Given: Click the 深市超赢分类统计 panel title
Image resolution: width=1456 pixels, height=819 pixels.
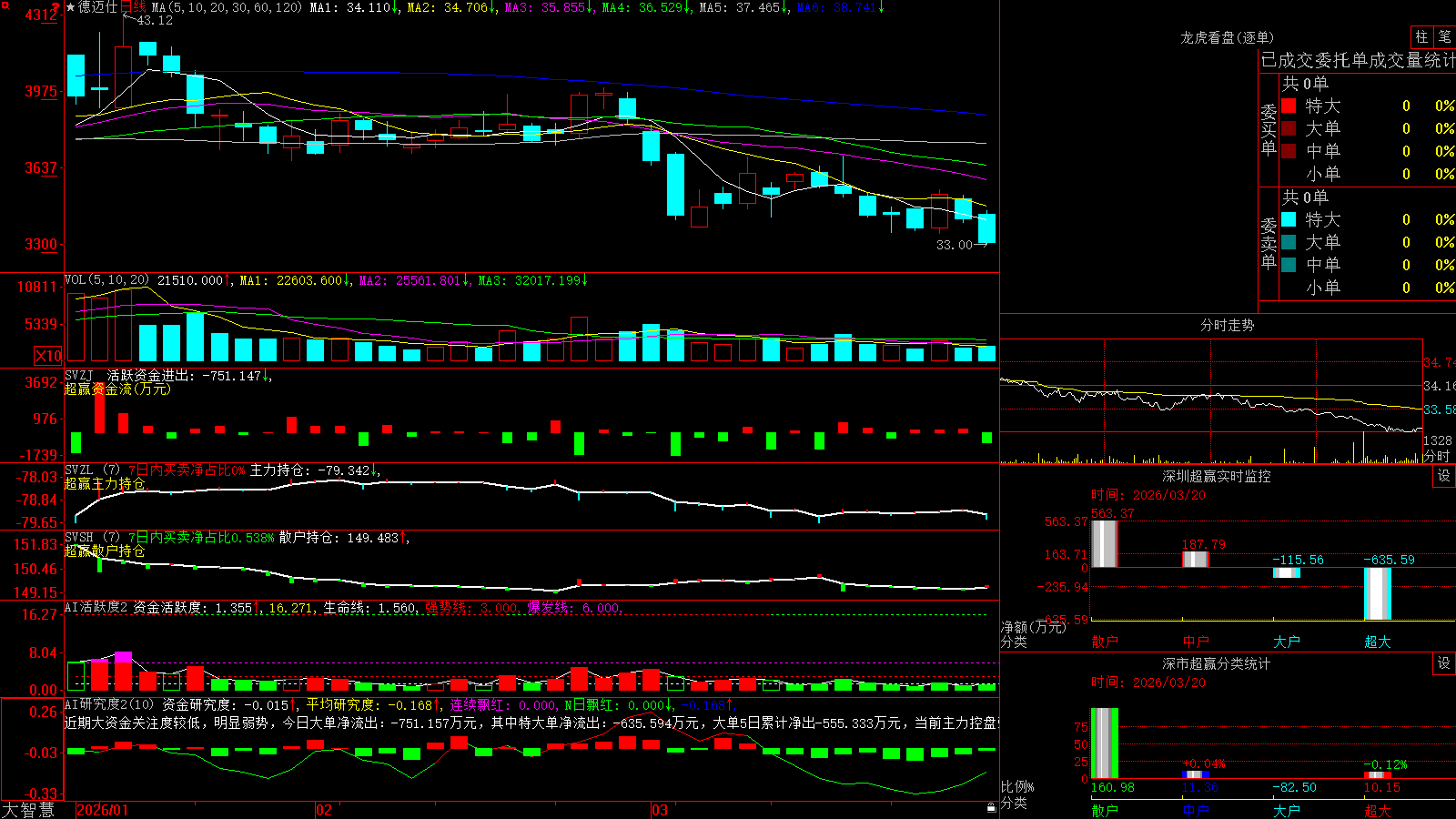Looking at the screenshot, I should coord(1216,663).
